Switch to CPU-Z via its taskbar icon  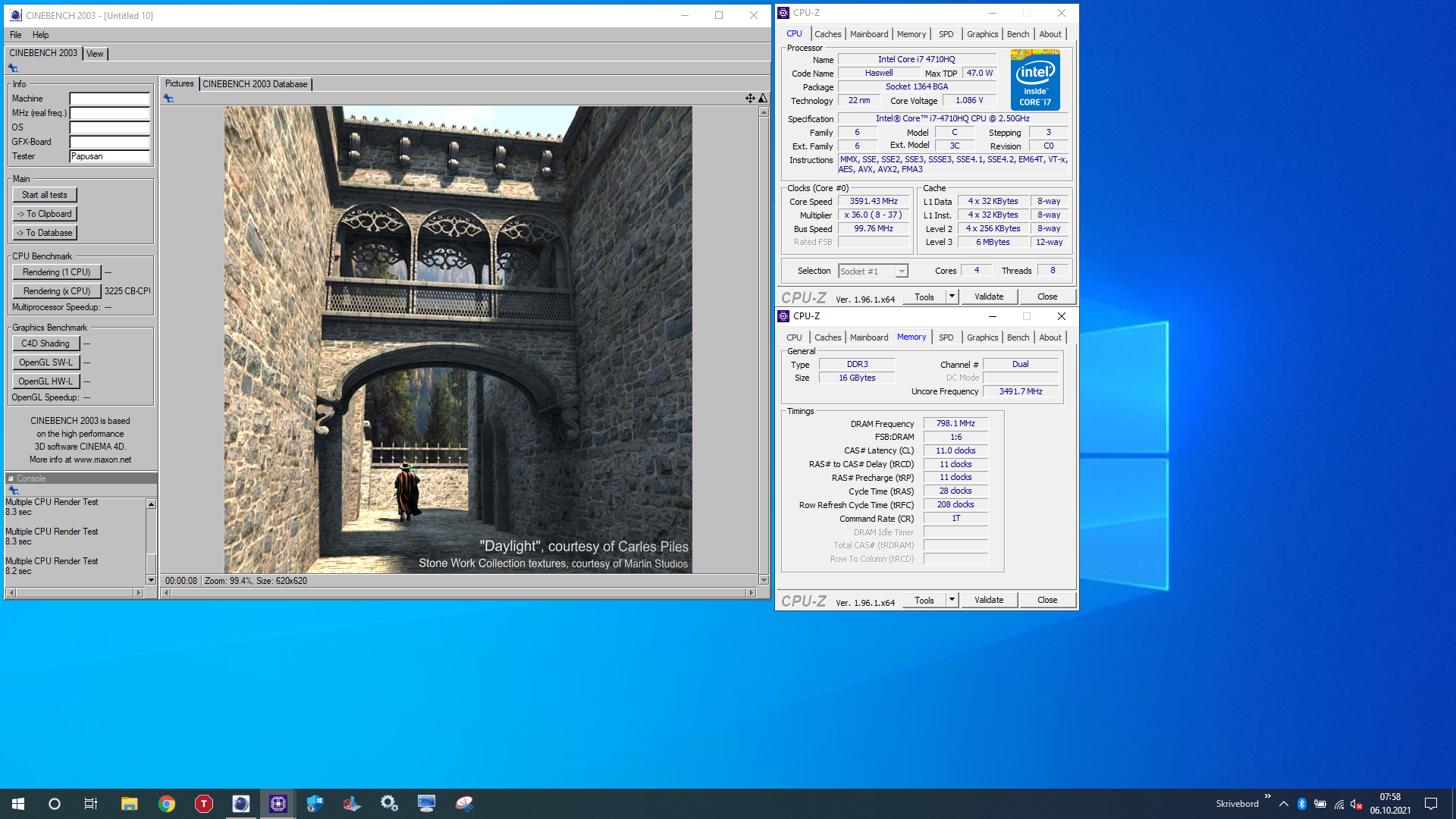click(278, 804)
